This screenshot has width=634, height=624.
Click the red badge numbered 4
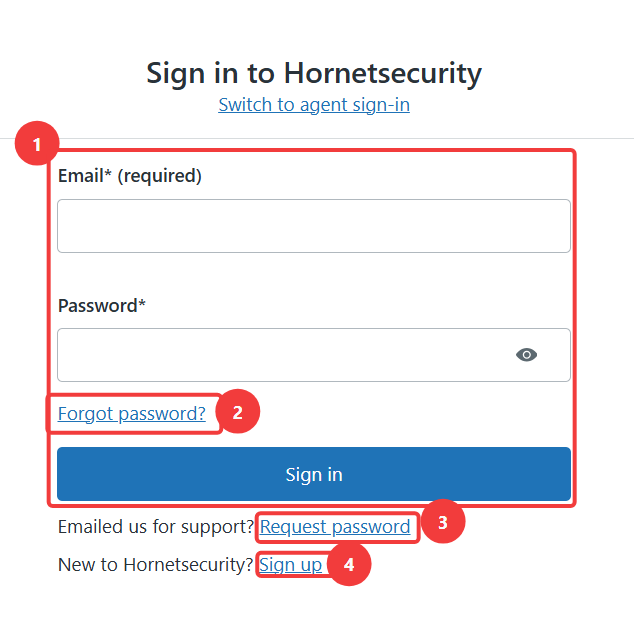click(x=349, y=564)
